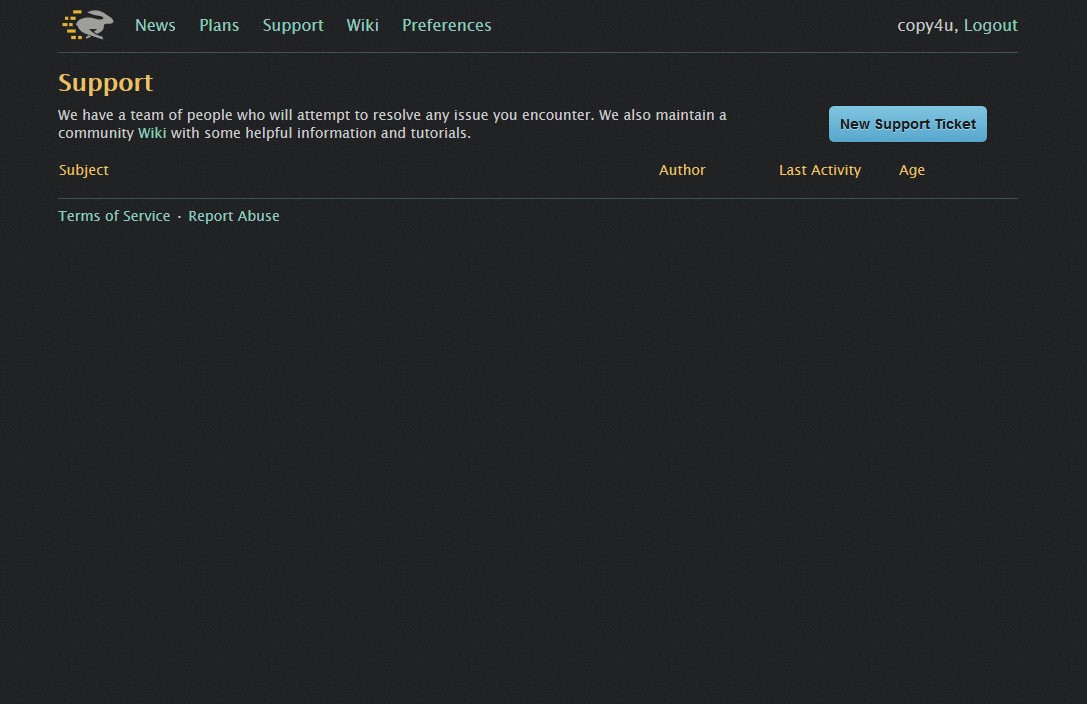Click the rabbit logo icon
1087x704 pixels.
pyautogui.click(x=88, y=25)
